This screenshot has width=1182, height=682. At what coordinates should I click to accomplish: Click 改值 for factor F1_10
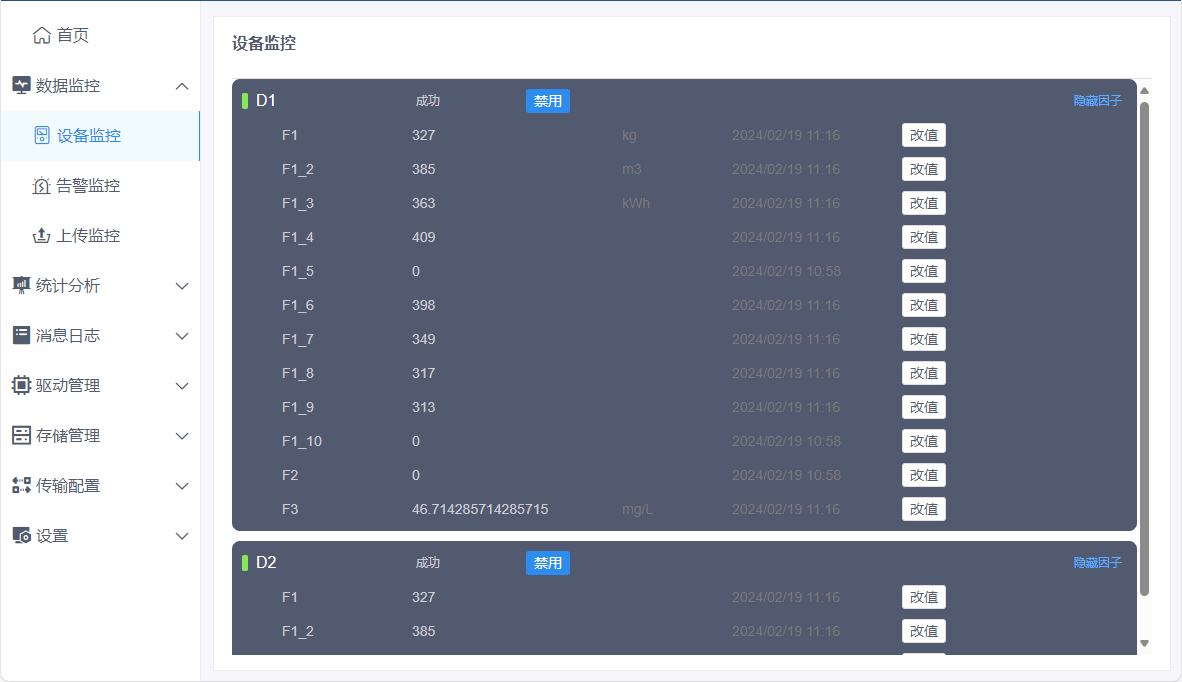(923, 441)
